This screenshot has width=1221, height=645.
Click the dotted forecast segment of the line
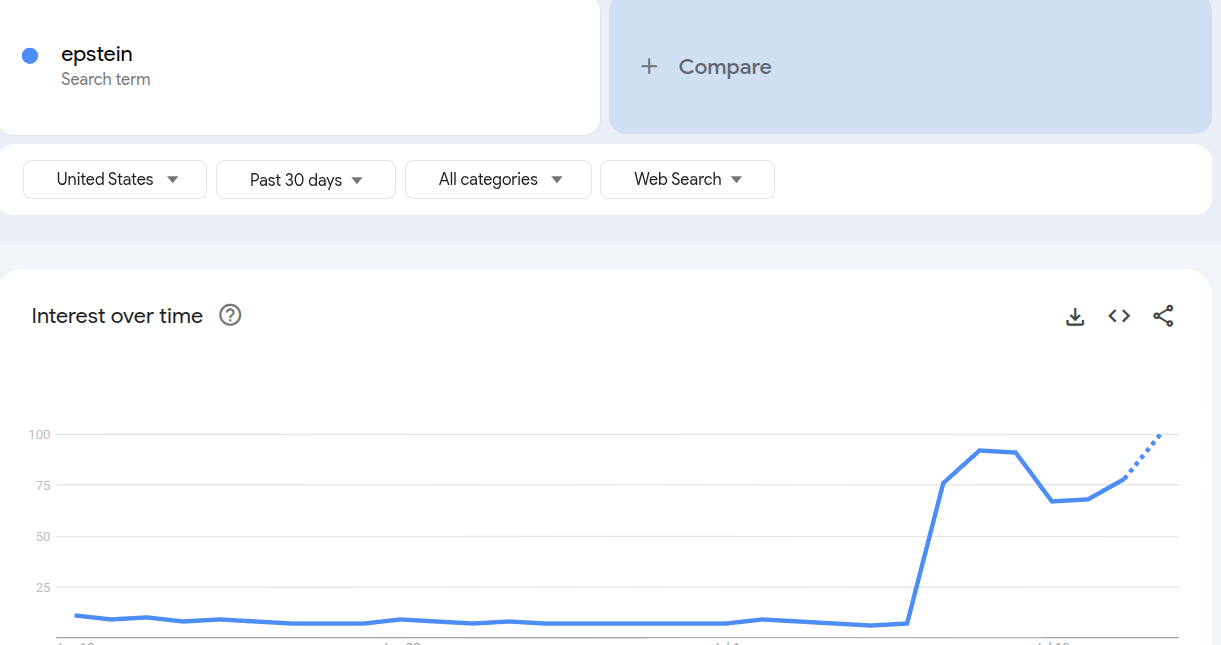[x=1143, y=455]
